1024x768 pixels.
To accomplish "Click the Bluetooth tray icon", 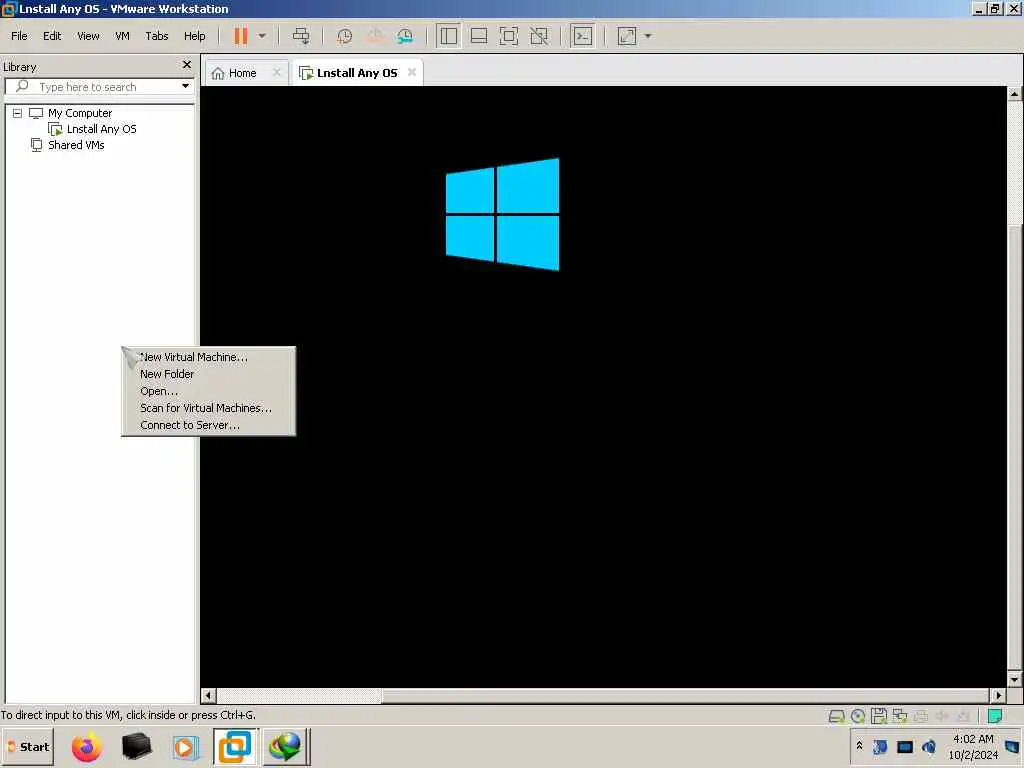I will pos(880,746).
